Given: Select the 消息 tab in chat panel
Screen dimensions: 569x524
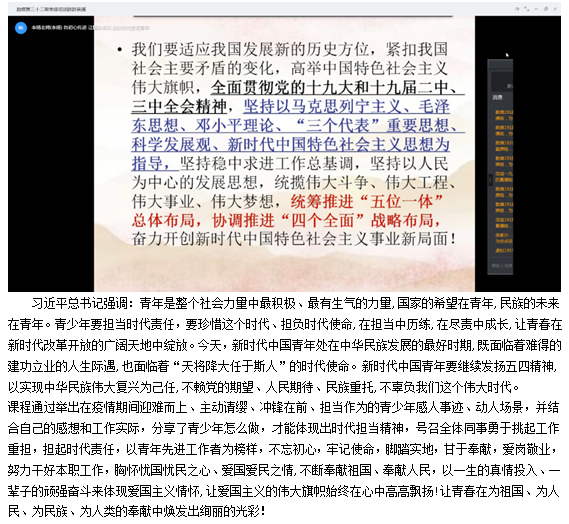Looking at the screenshot, I should point(498,97).
